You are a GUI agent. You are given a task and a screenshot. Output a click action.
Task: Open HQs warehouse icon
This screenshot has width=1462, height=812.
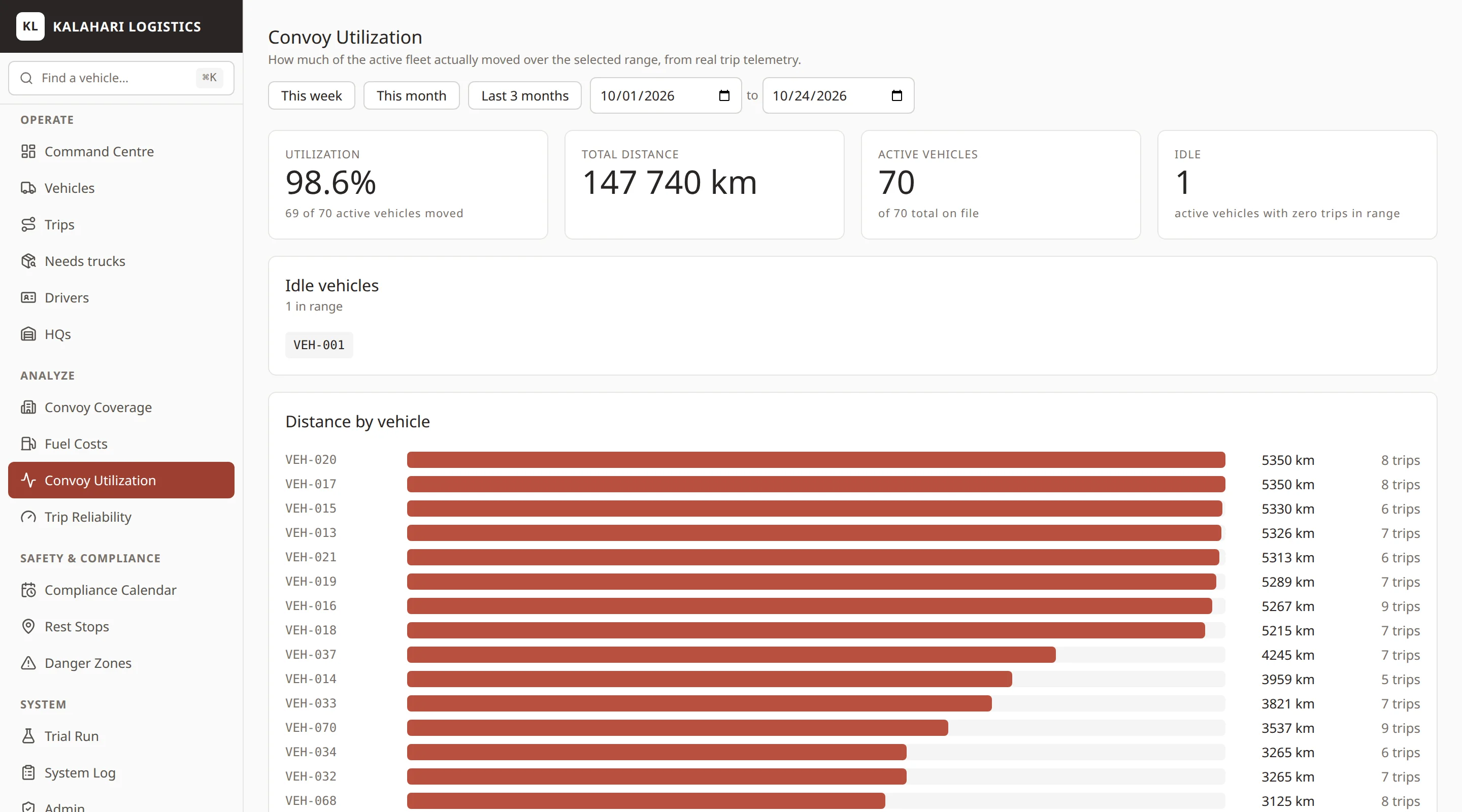(28, 334)
